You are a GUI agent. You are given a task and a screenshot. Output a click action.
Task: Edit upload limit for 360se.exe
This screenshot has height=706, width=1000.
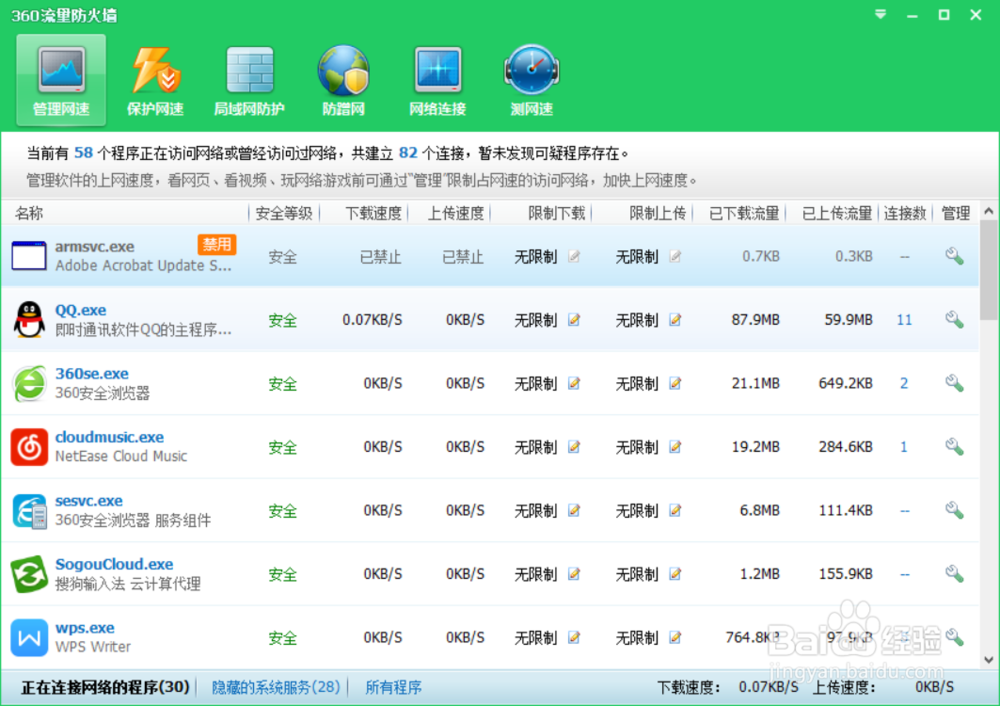[x=675, y=383]
